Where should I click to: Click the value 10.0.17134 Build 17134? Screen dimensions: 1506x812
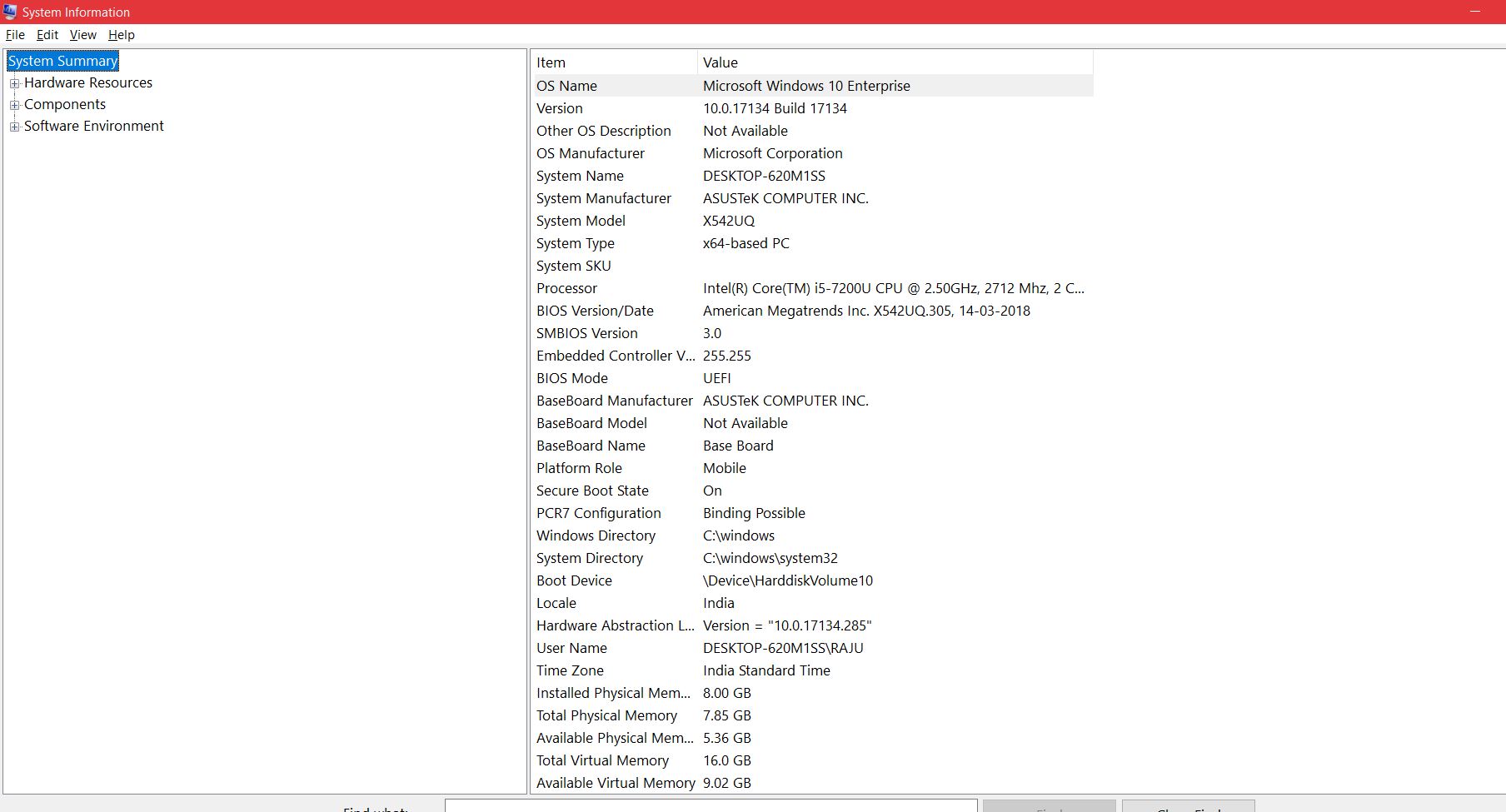[775, 108]
